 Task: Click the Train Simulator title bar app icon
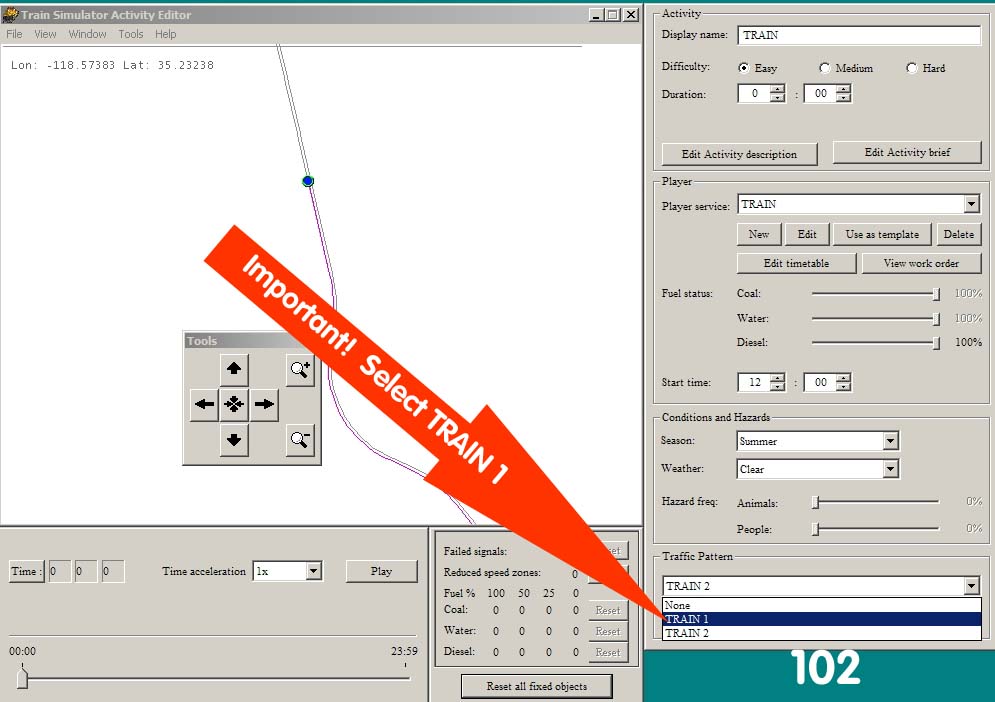[10, 14]
